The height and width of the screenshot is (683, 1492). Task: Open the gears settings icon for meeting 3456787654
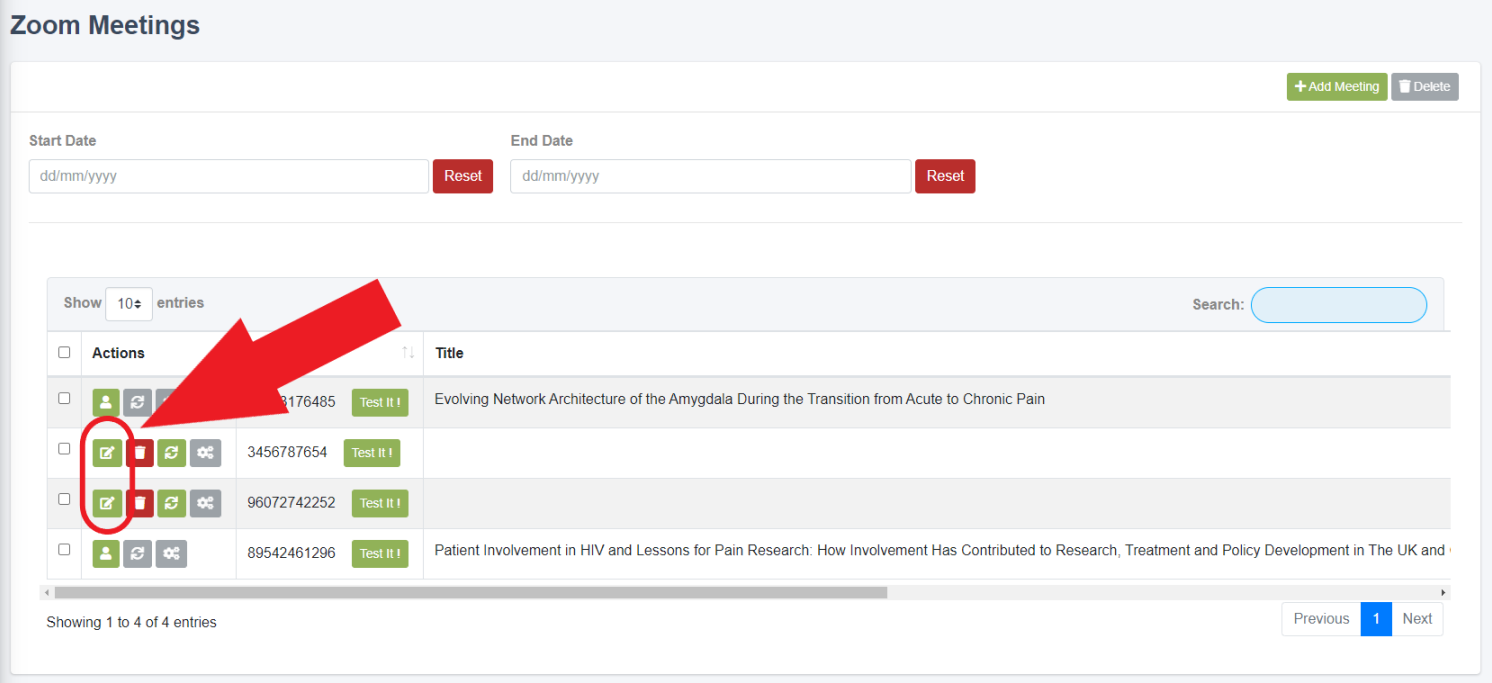205,453
